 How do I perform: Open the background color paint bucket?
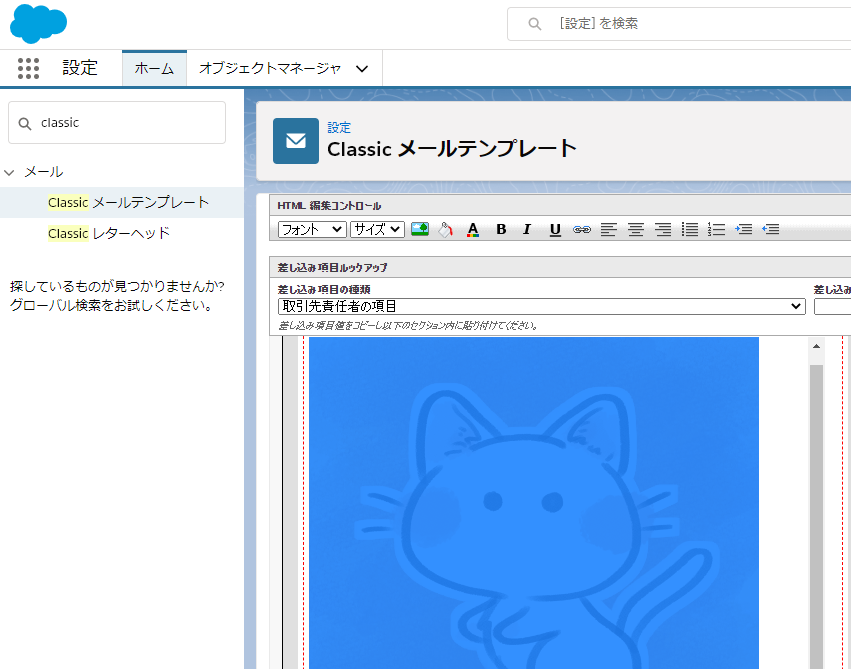[x=446, y=229]
